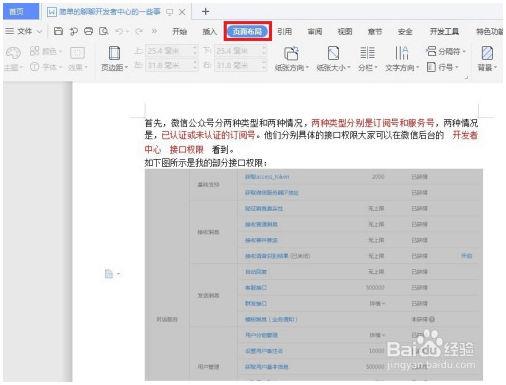Click the Print icon in quick toolbar
The width and height of the screenshot is (506, 385).
click(x=88, y=31)
